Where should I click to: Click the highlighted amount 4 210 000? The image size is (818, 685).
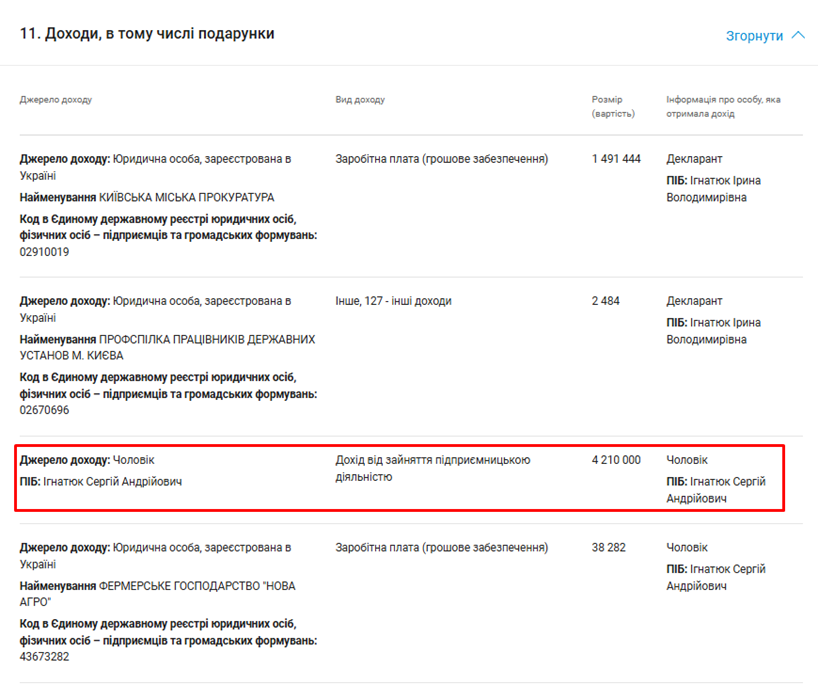coord(616,460)
